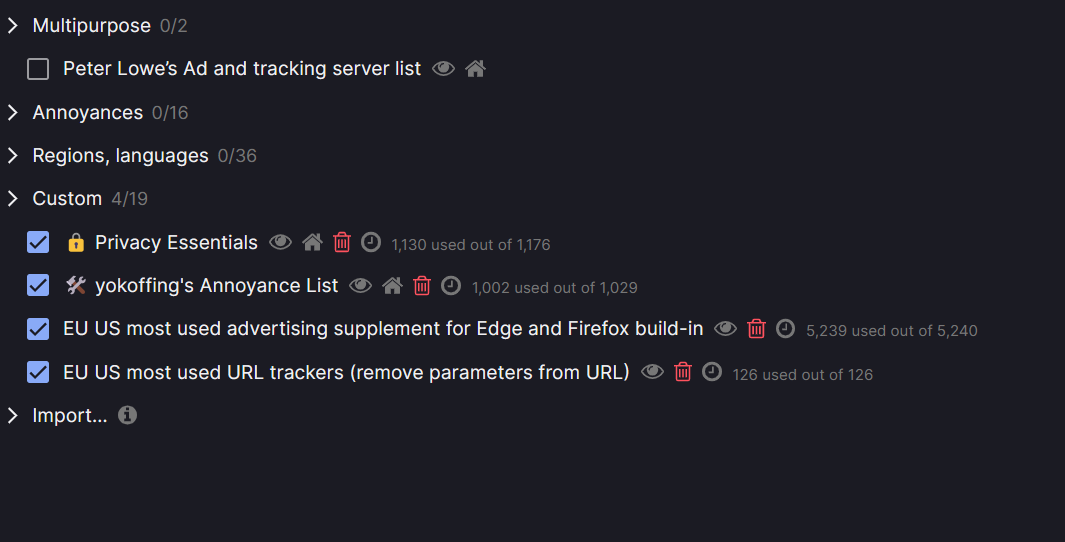The width and height of the screenshot is (1065, 542).
Task: Click the trash icon for Privacy Essentials
Action: click(x=342, y=242)
